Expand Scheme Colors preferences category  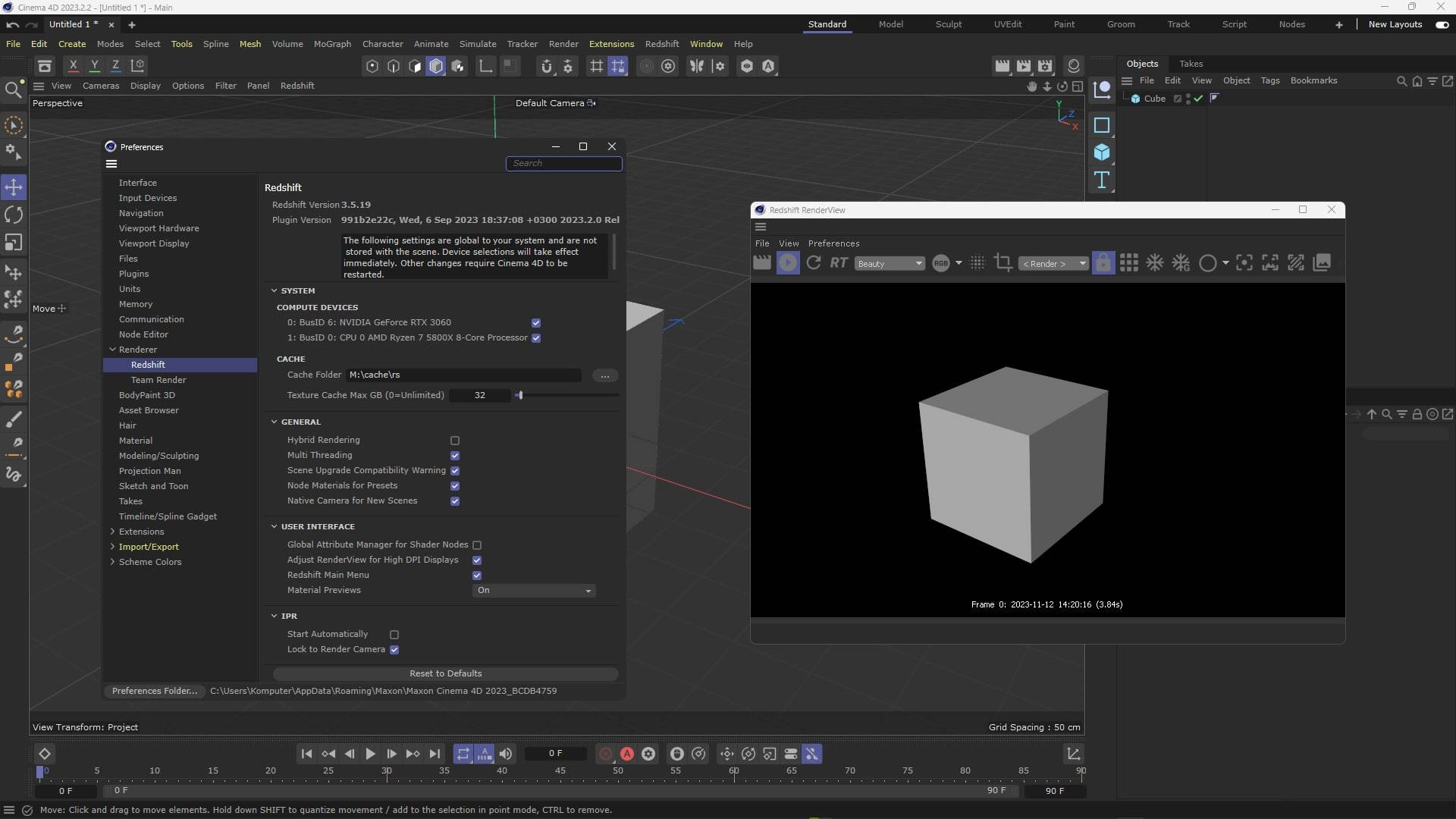point(113,562)
